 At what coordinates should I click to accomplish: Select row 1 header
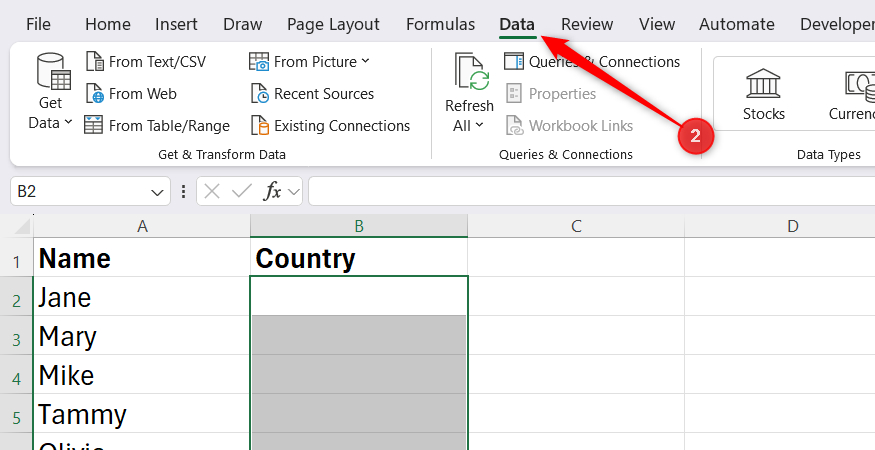(x=16, y=257)
